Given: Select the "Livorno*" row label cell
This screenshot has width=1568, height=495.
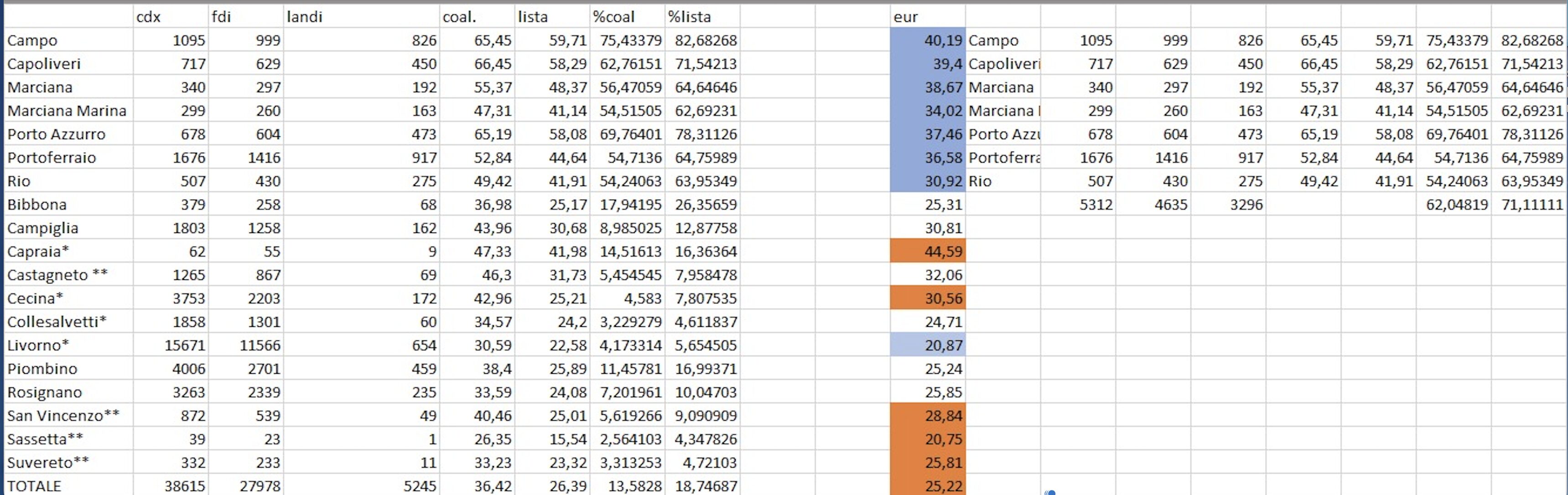Looking at the screenshot, I should click(67, 345).
